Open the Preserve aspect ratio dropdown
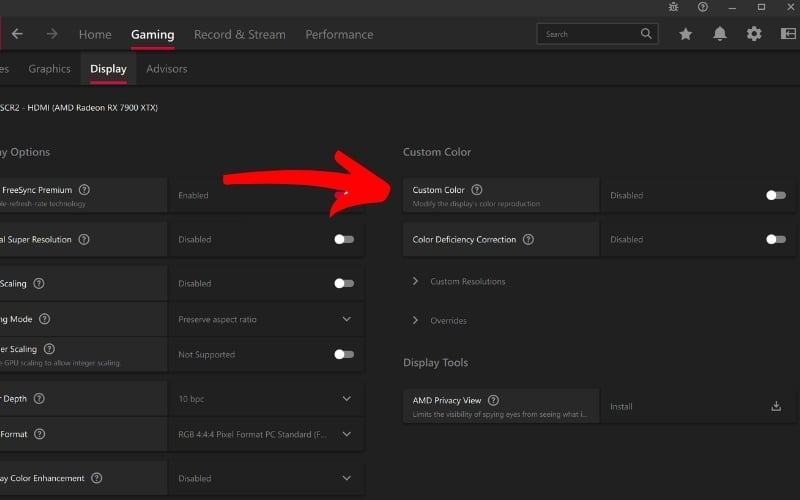800x500 pixels. point(346,319)
